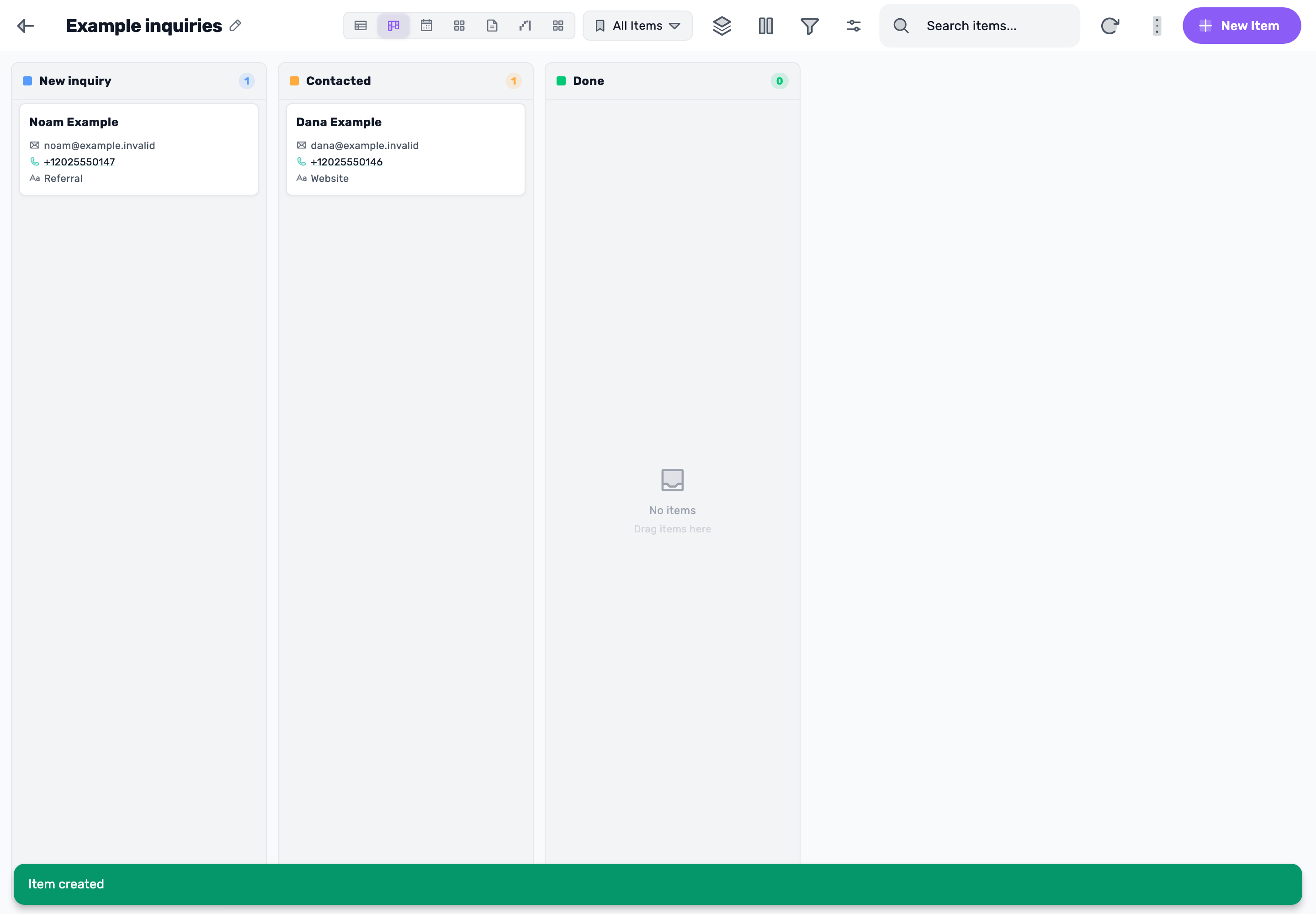Click the bookmark icon in All Items
This screenshot has width=1316, height=914.
[x=600, y=26]
